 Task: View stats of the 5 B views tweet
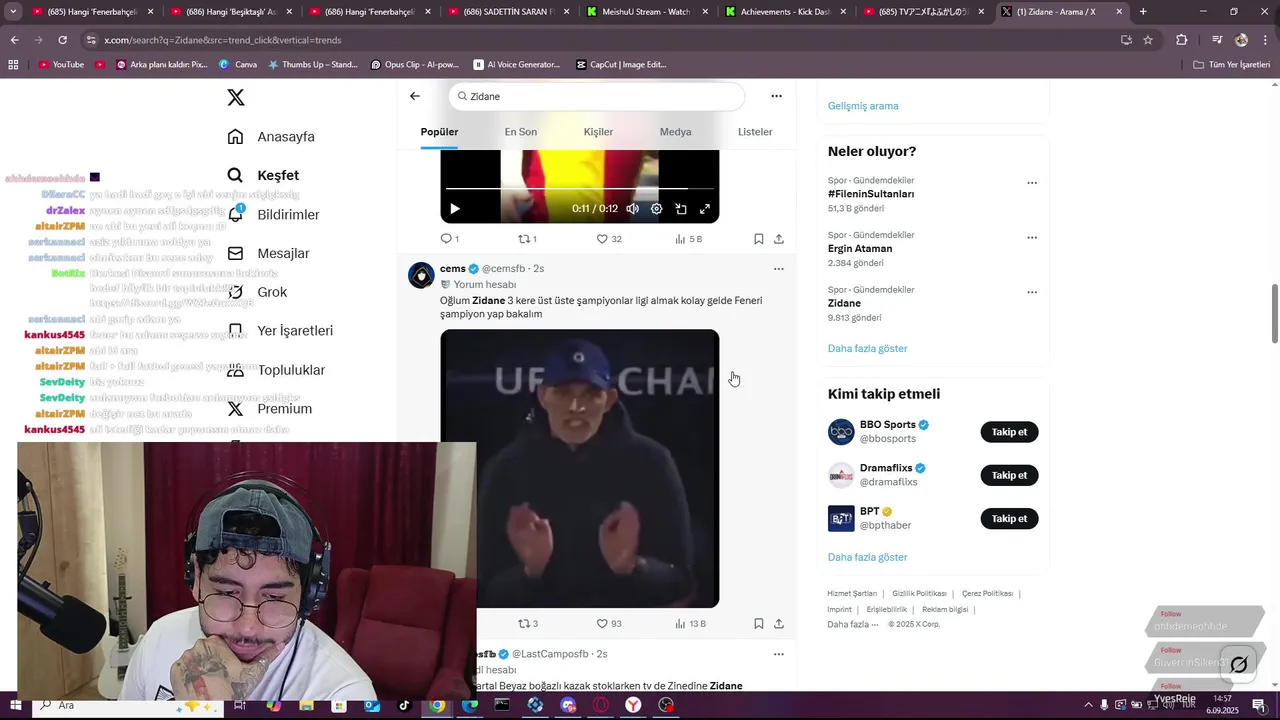pos(689,239)
